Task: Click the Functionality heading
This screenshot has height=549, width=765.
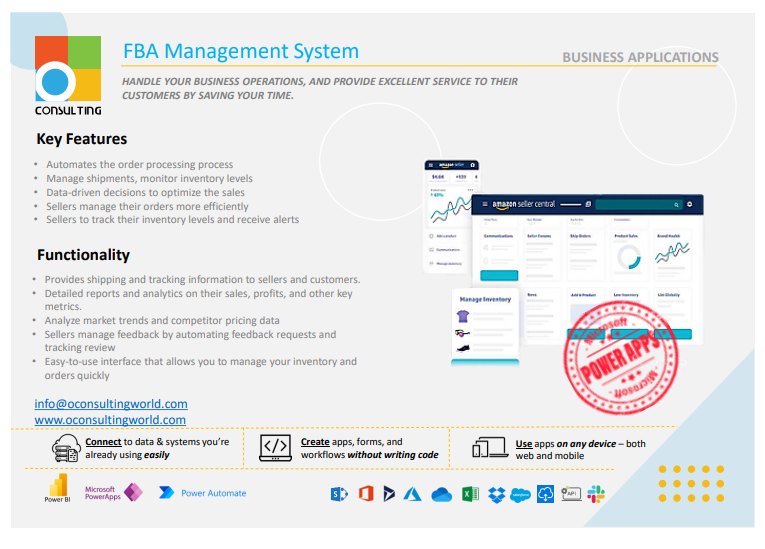Action: pos(83,255)
